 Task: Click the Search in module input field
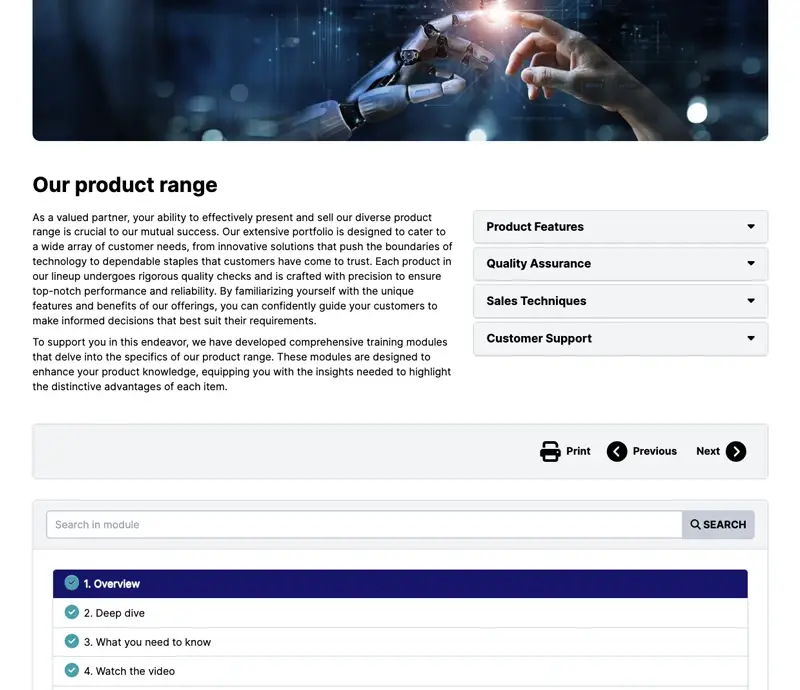(364, 524)
